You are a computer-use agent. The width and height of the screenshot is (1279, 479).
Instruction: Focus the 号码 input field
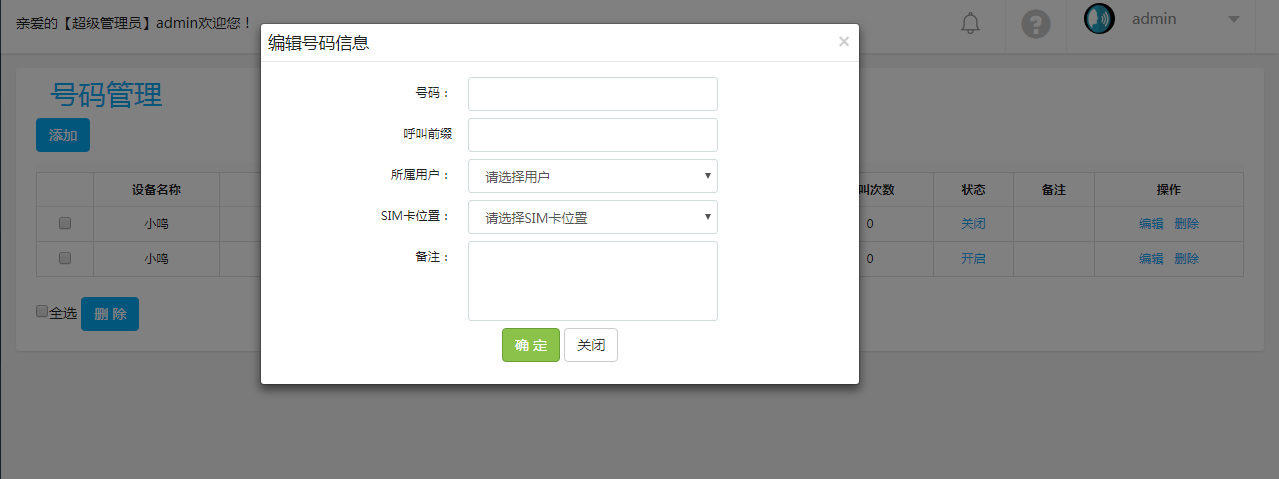(592, 94)
